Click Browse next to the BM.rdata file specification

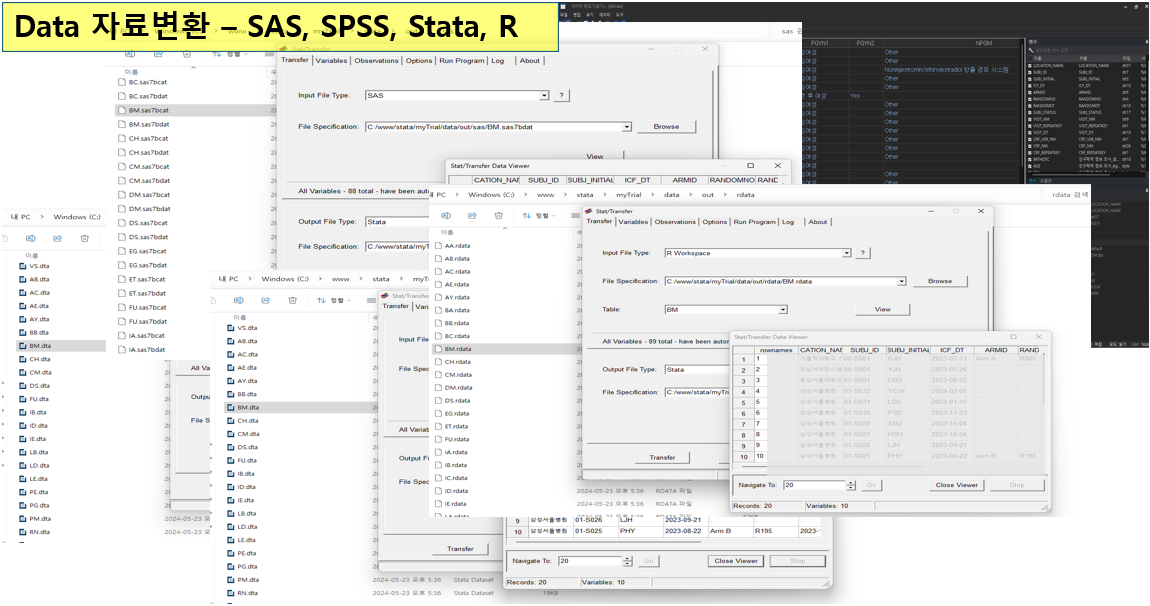pos(940,281)
